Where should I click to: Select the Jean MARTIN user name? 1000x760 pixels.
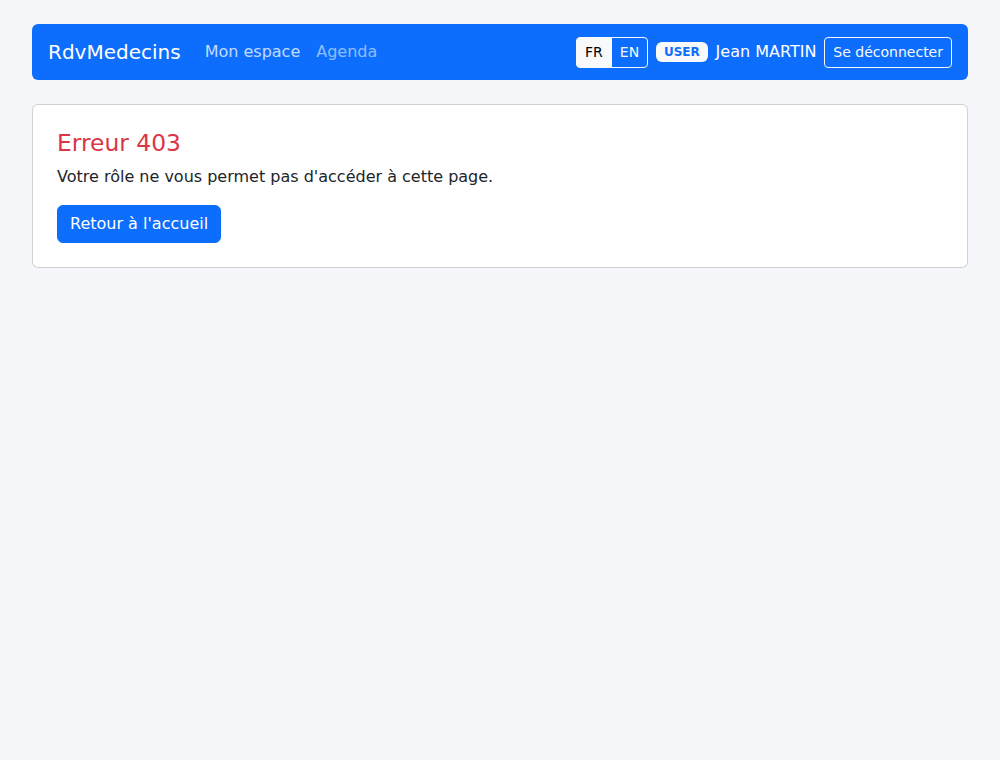[x=765, y=52]
